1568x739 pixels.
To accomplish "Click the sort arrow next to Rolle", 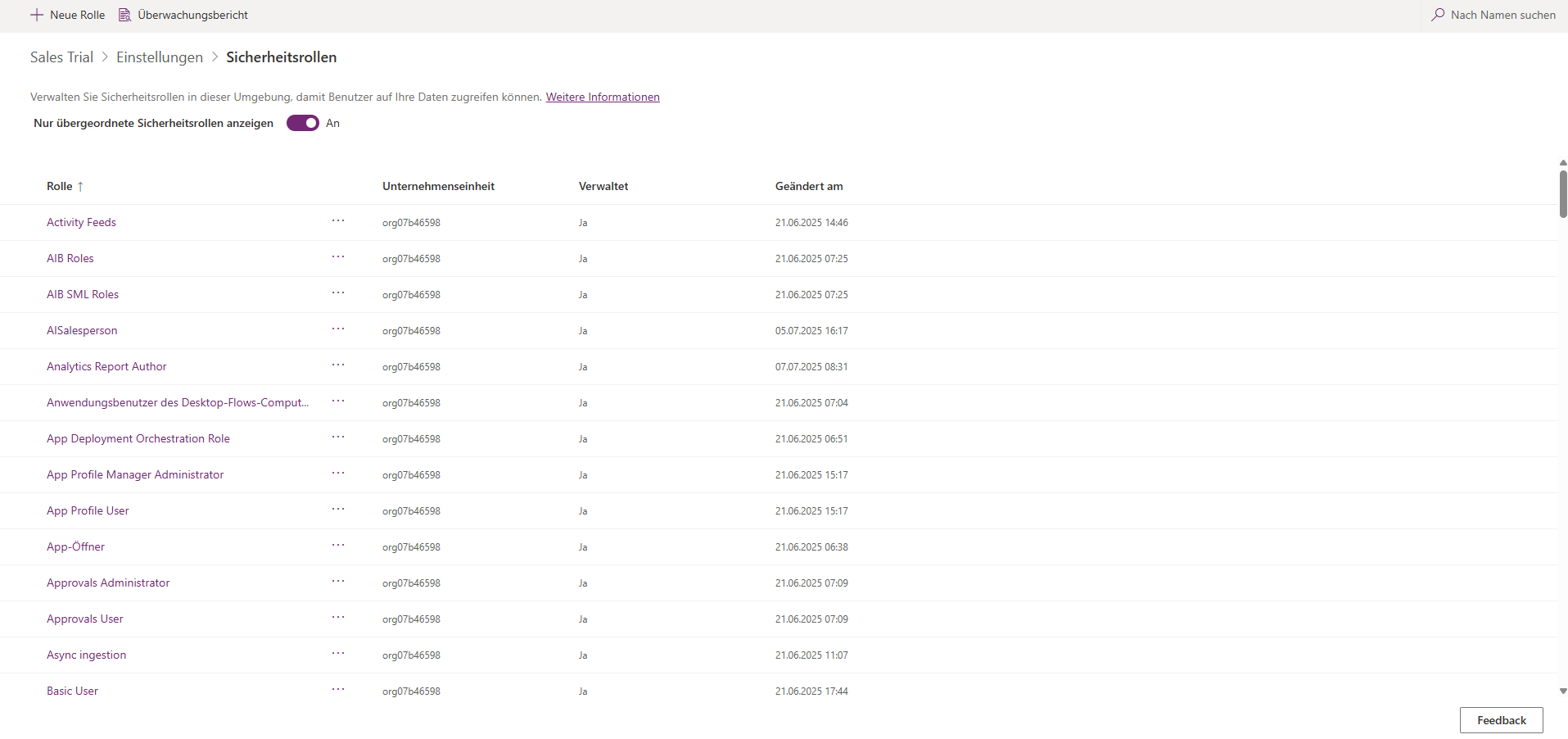I will (x=80, y=187).
